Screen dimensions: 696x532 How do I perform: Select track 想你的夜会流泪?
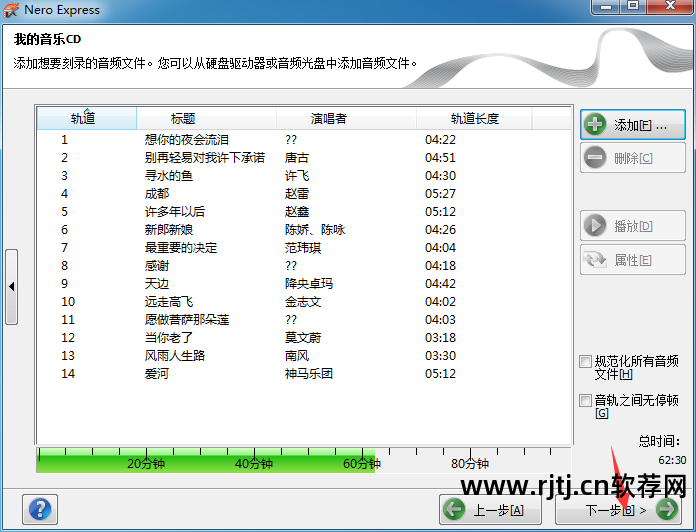[x=187, y=140]
